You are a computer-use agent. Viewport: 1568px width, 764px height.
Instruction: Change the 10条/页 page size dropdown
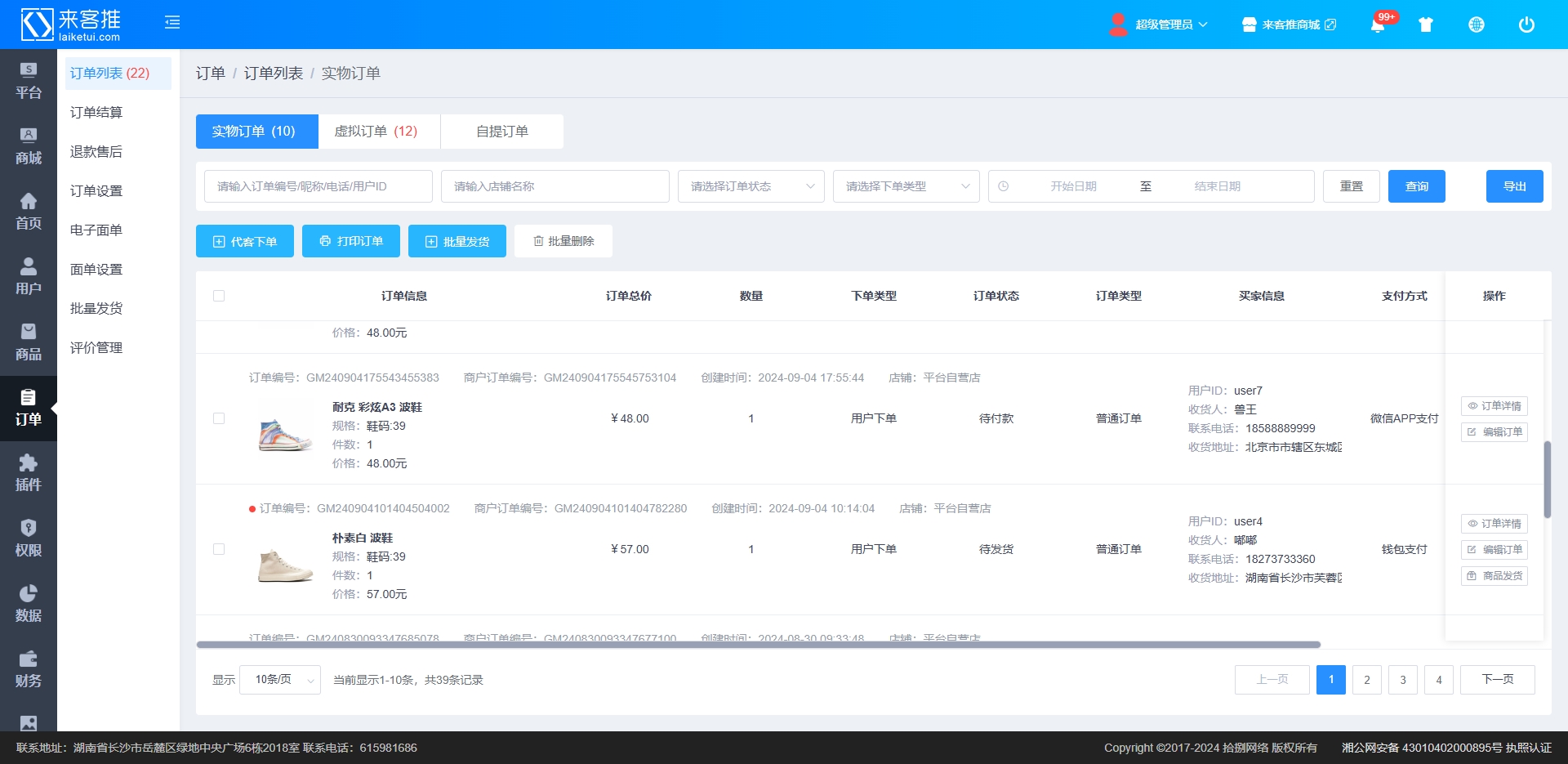click(x=280, y=680)
